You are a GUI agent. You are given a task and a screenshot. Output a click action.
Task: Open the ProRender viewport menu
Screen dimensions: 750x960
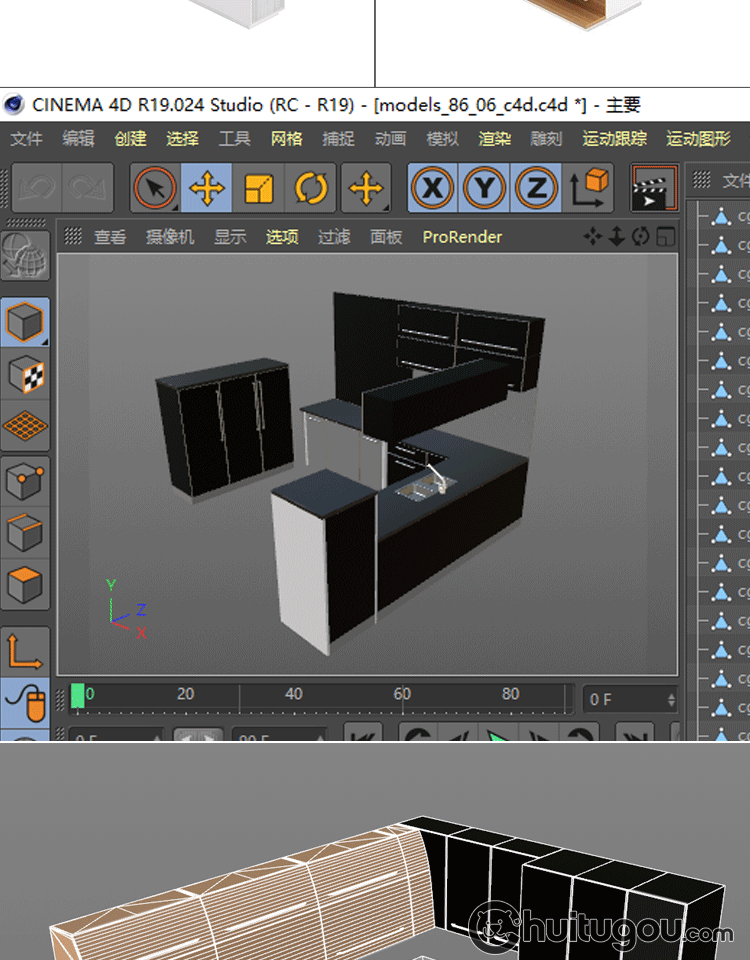[x=462, y=237]
